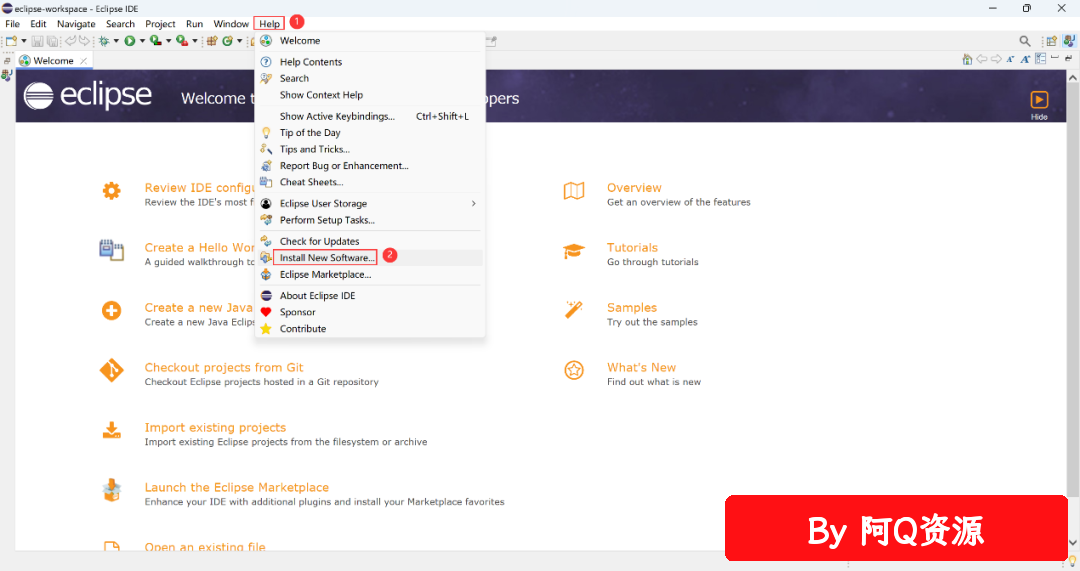1080x571 pixels.
Task: Follow the Checkout projects from Git link
Action: [x=224, y=367]
